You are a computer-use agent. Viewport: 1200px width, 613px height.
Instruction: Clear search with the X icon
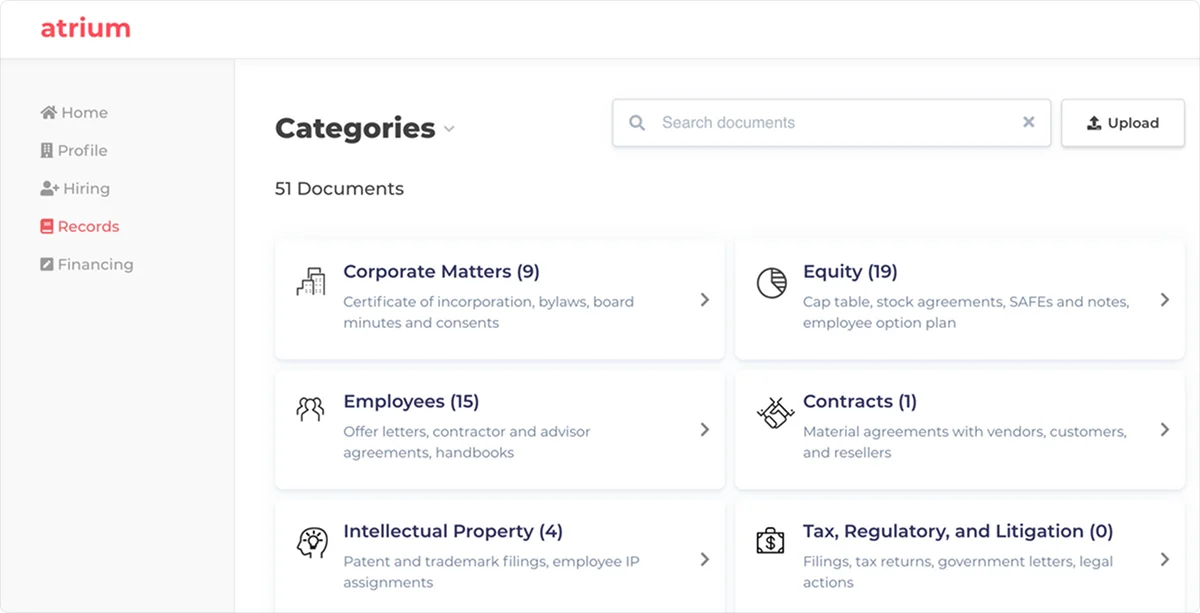[x=1028, y=122]
